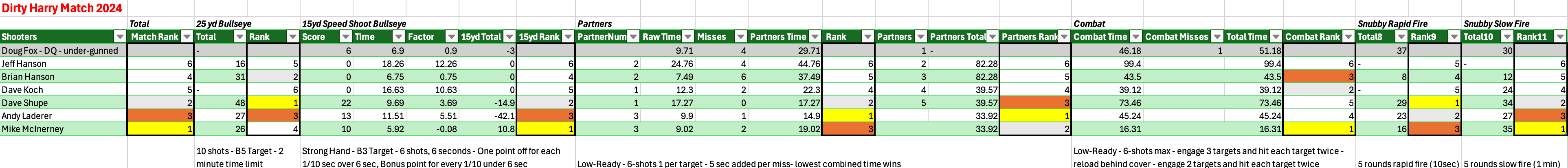Viewport: 1568px width, 168px height.
Task: Open the PartnerNum filter dropdown
Action: (x=633, y=37)
